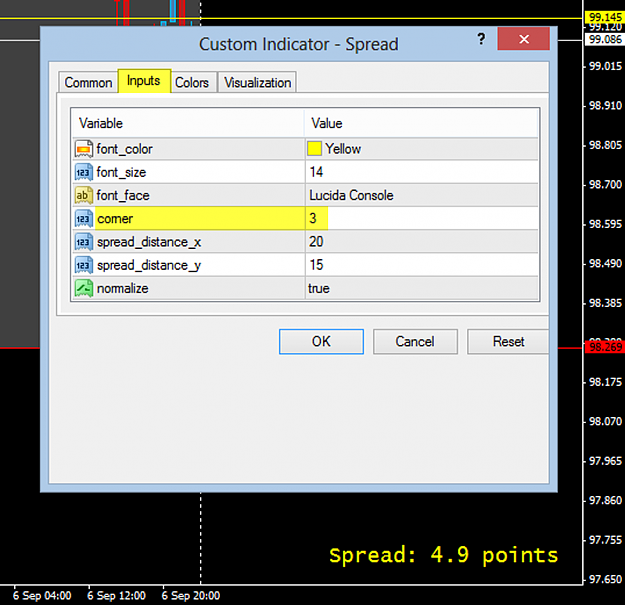
Task: Confirm settings with the OK button
Action: [321, 342]
